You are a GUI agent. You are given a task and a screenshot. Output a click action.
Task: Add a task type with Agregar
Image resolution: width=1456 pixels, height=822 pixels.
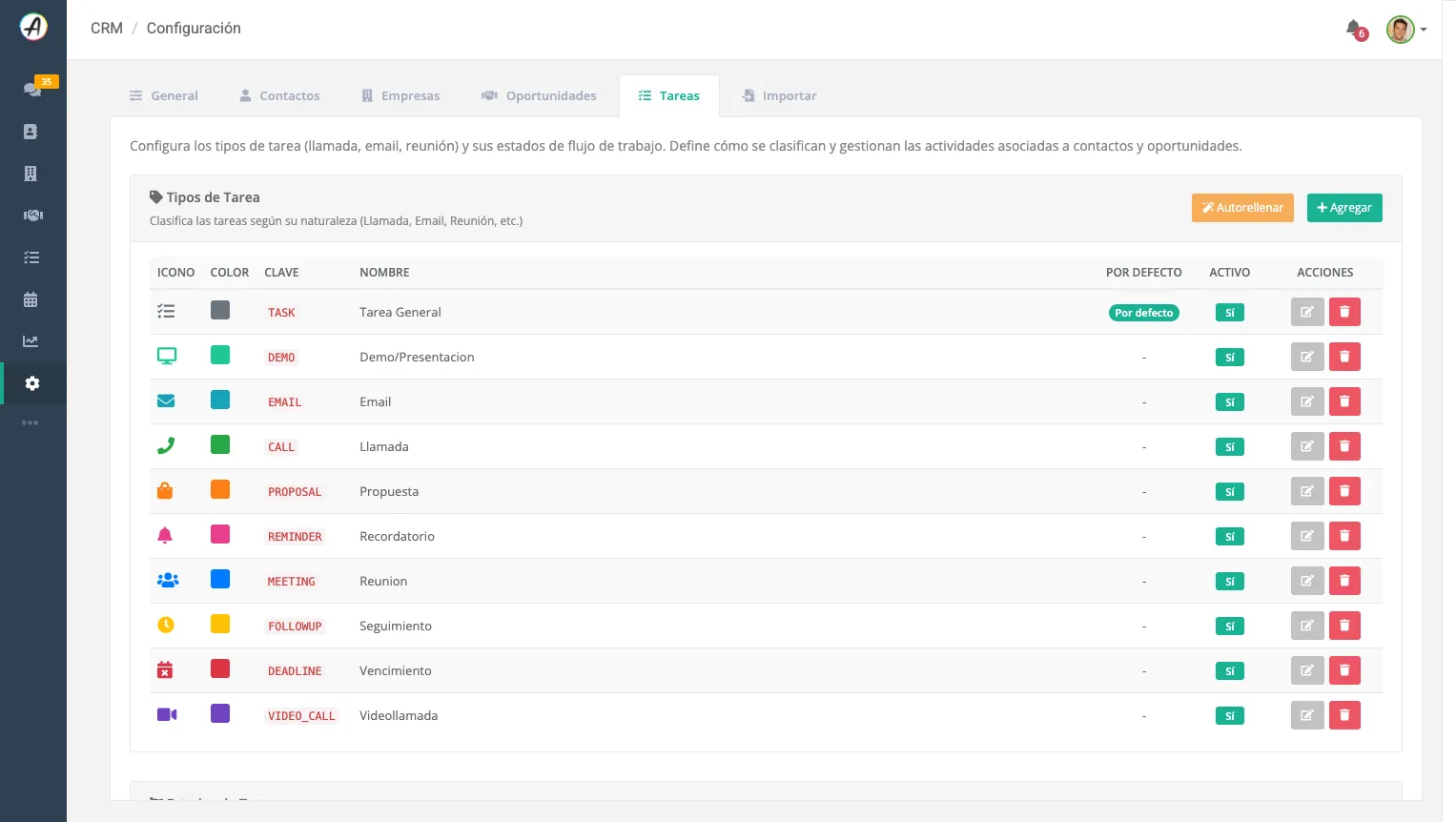1344,208
